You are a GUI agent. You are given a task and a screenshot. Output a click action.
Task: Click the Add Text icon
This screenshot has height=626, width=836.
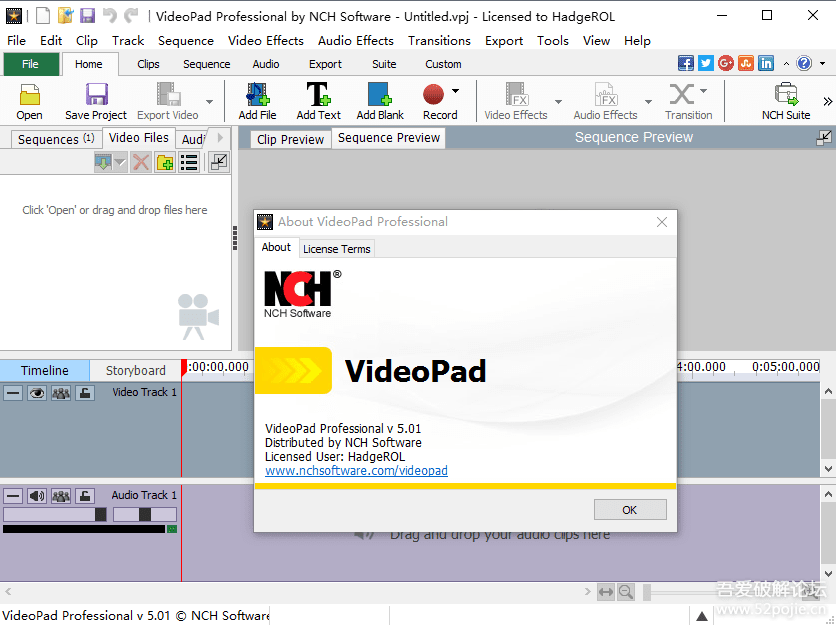(x=318, y=94)
